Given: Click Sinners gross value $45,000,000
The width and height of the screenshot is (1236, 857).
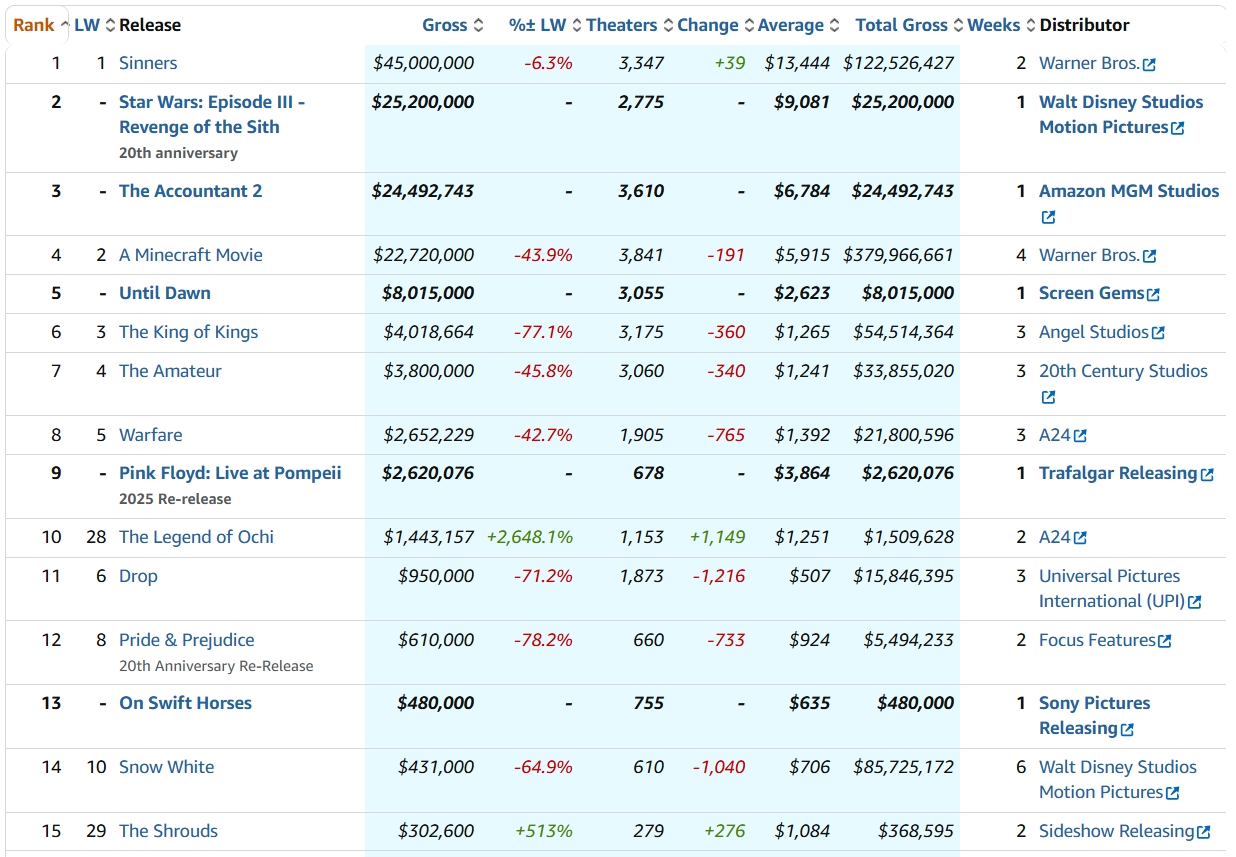Looking at the screenshot, I should 423,63.
